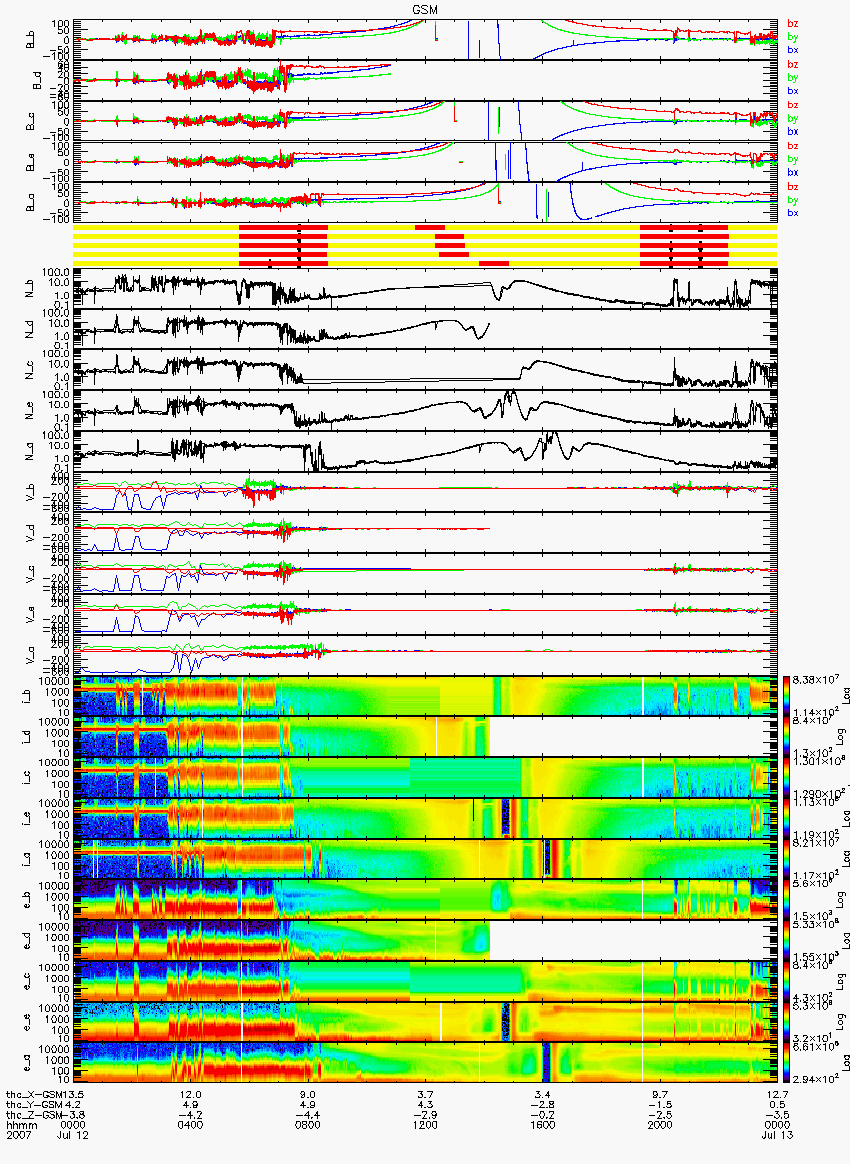Click the bx legend of the B_a panel
Image resolution: width=850 pixels, height=1164 pixels.
tap(793, 213)
